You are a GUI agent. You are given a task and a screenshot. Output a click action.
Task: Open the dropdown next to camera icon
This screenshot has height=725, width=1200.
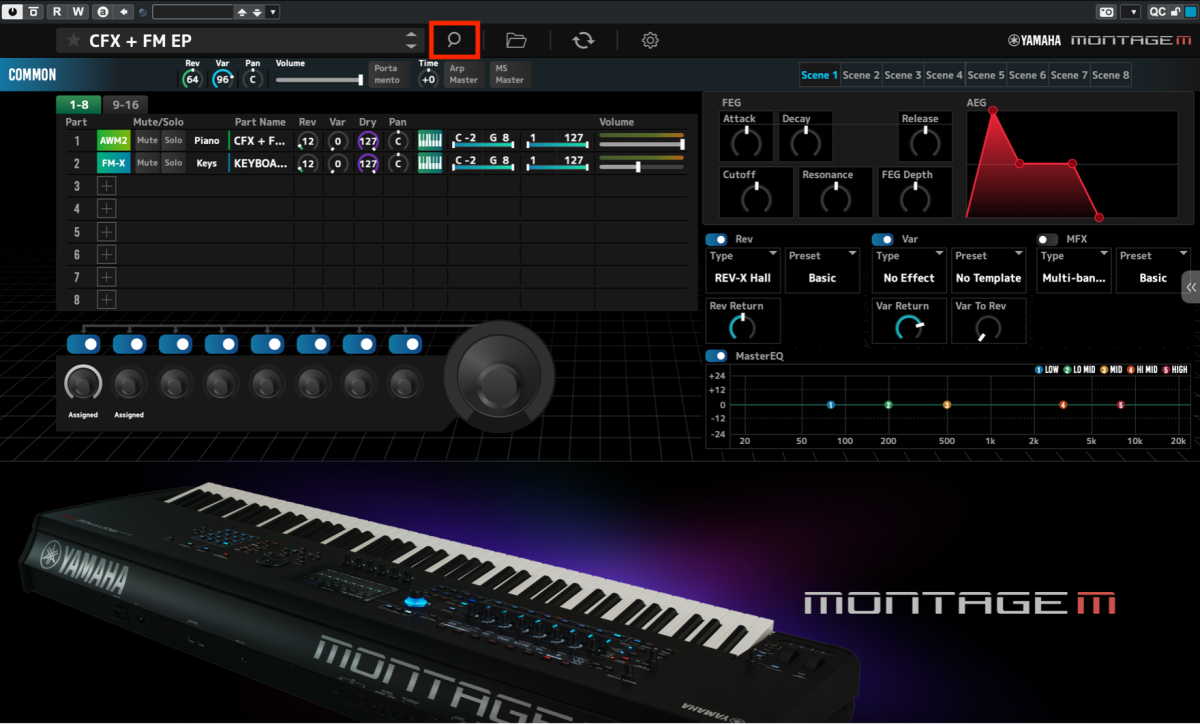(x=1131, y=12)
